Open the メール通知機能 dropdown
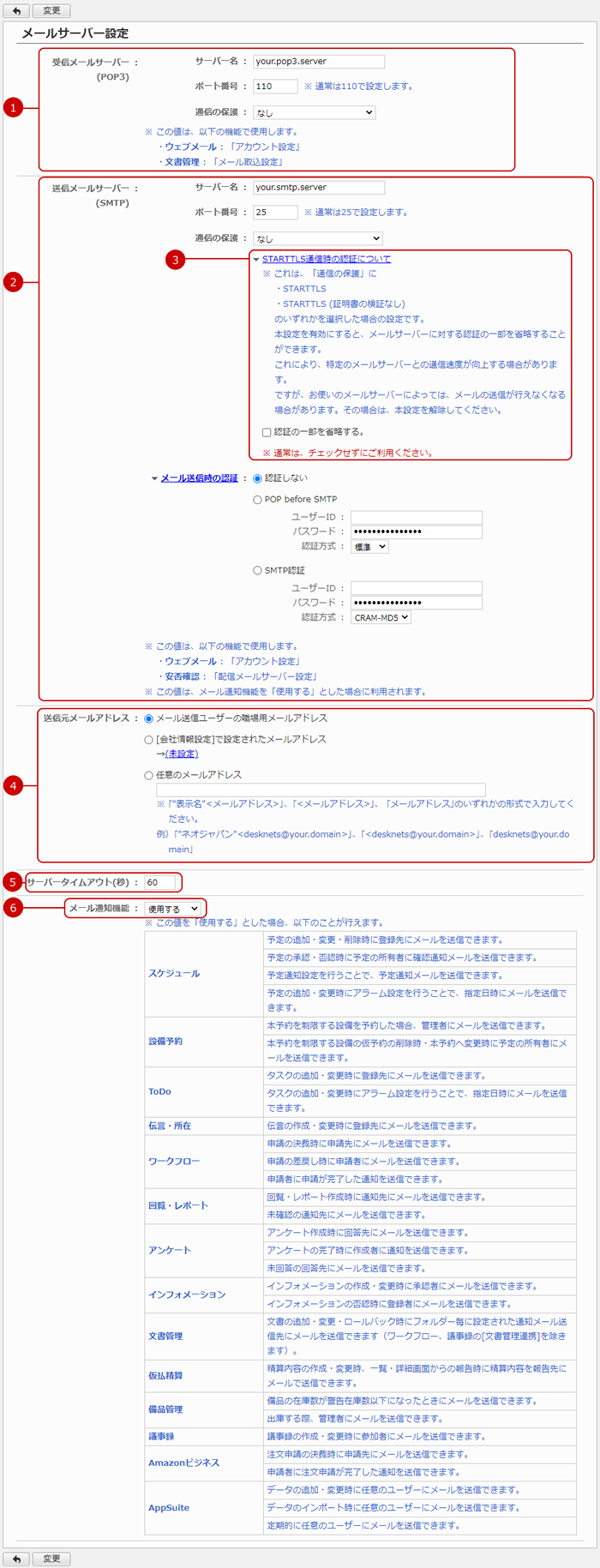 click(173, 909)
